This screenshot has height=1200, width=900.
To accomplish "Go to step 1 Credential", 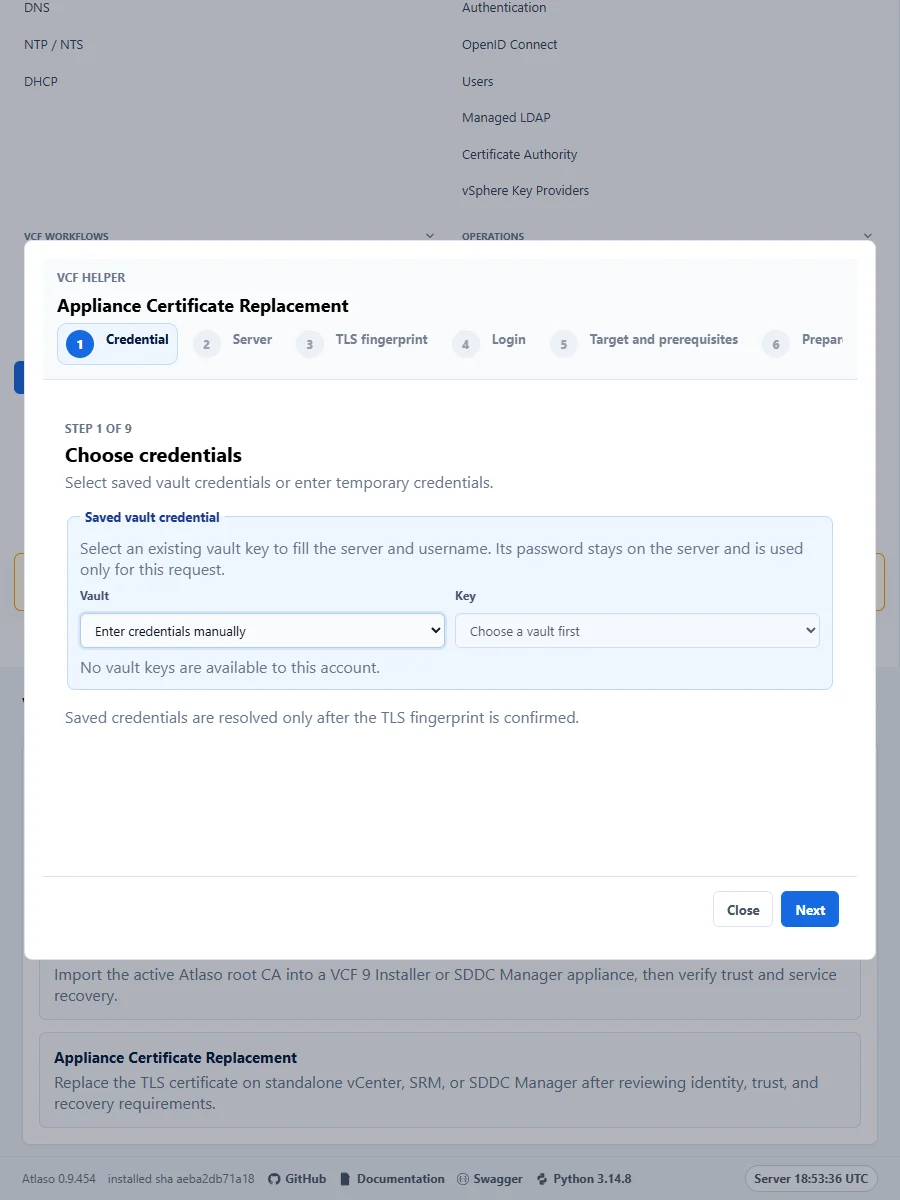I will pos(117,343).
